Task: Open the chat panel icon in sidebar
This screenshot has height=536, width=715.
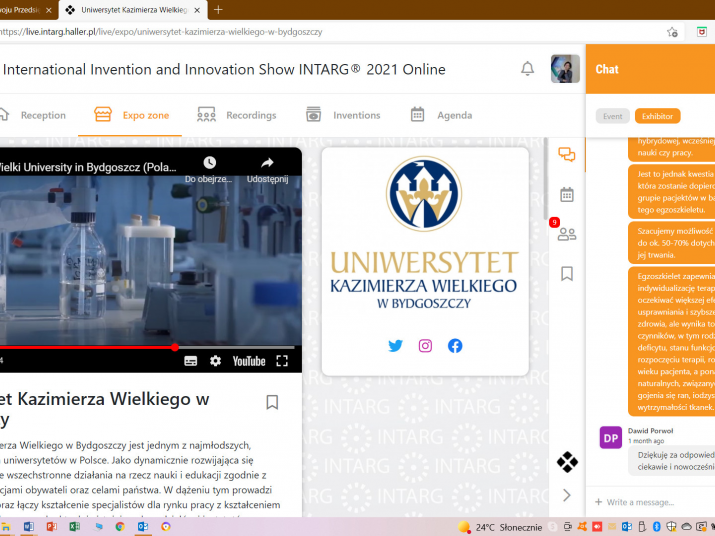Action: pos(567,155)
